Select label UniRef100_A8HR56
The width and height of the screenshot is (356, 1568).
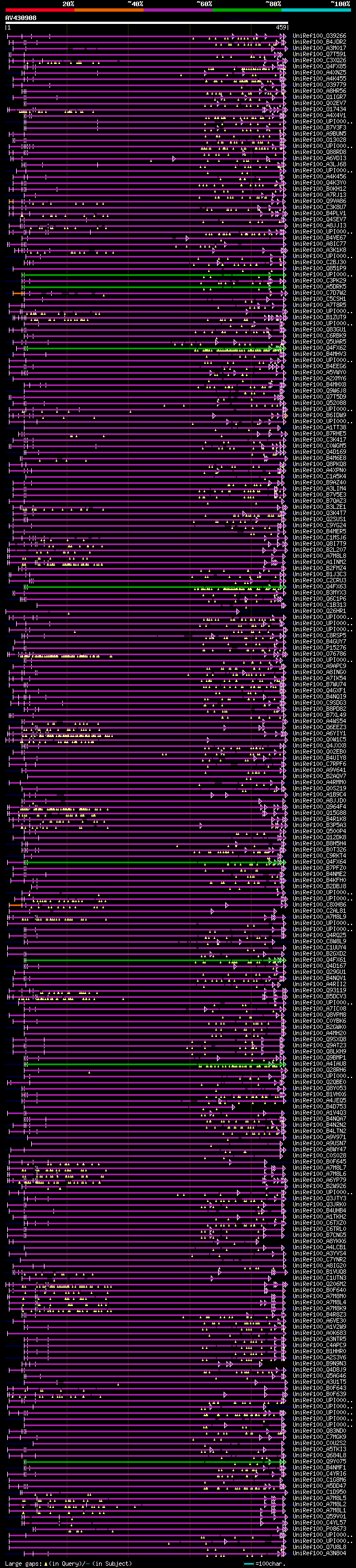click(319, 91)
